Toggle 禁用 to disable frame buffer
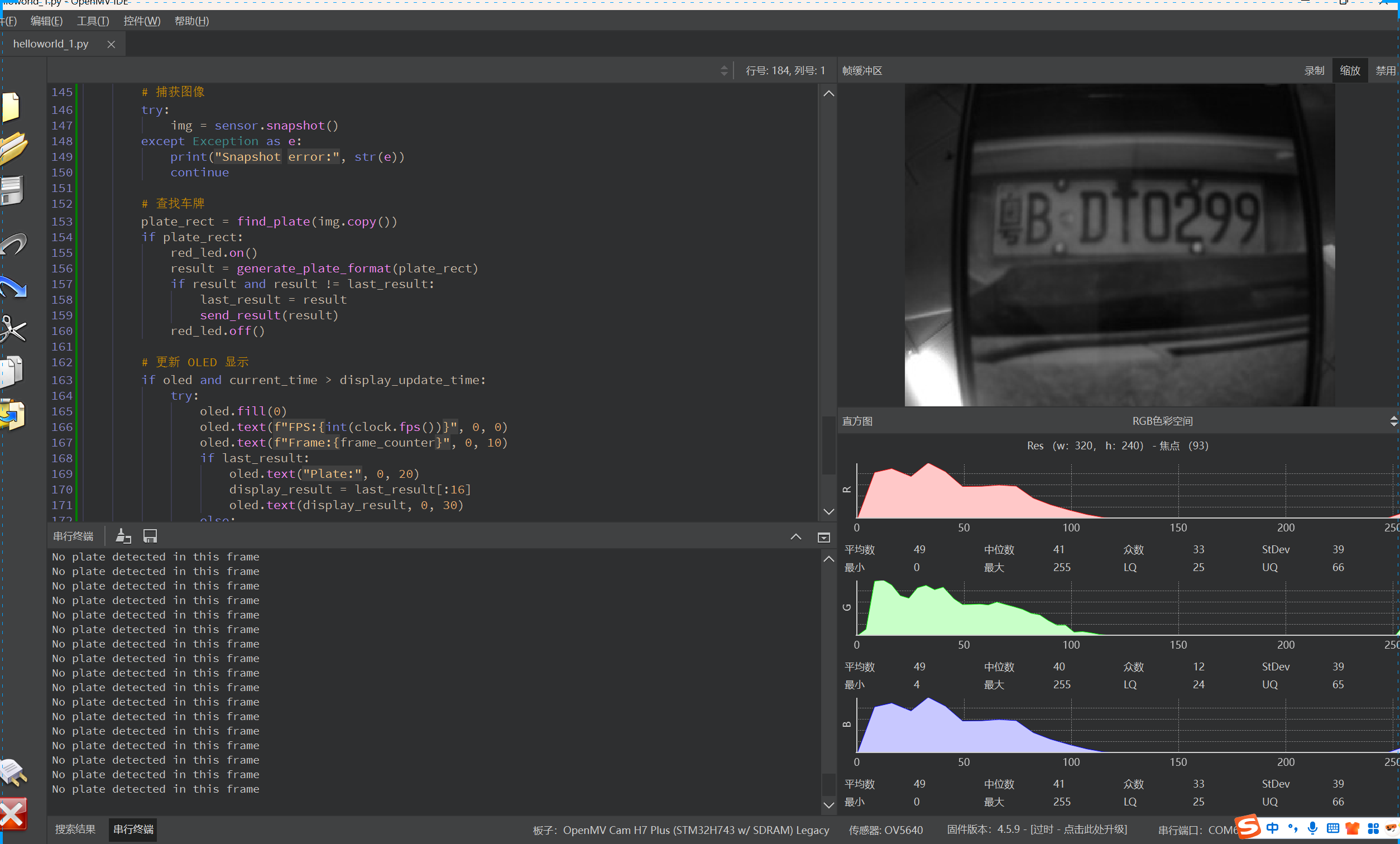The width and height of the screenshot is (1400, 844). pos(1385,70)
